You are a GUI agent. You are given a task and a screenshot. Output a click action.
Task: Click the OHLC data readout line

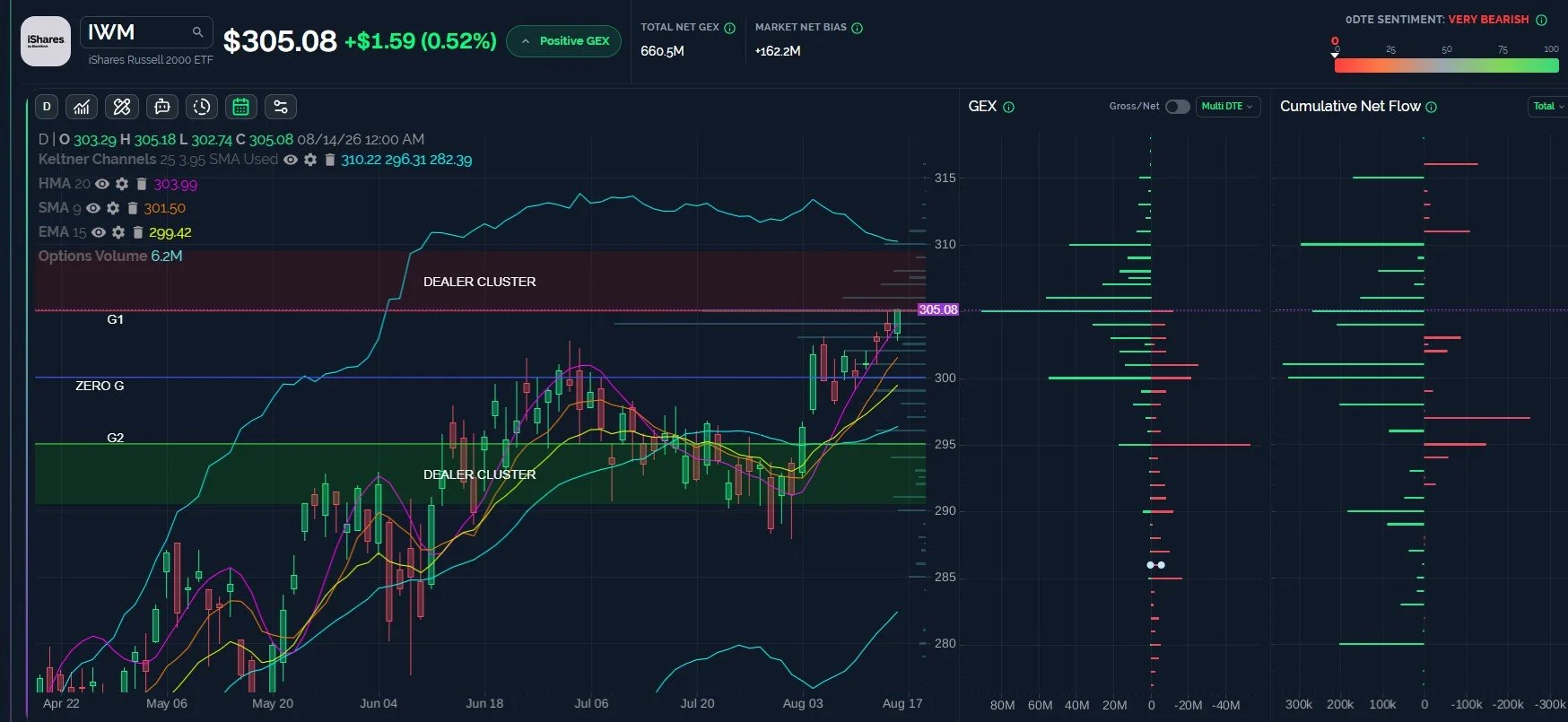231,140
